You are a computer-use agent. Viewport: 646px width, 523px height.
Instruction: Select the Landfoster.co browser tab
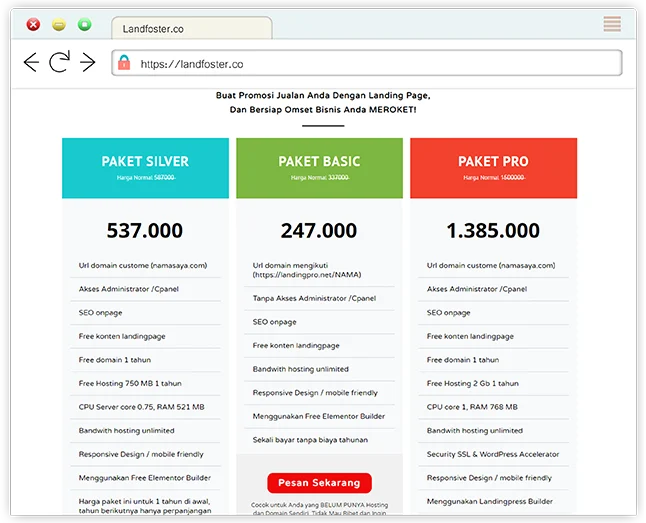click(x=190, y=29)
